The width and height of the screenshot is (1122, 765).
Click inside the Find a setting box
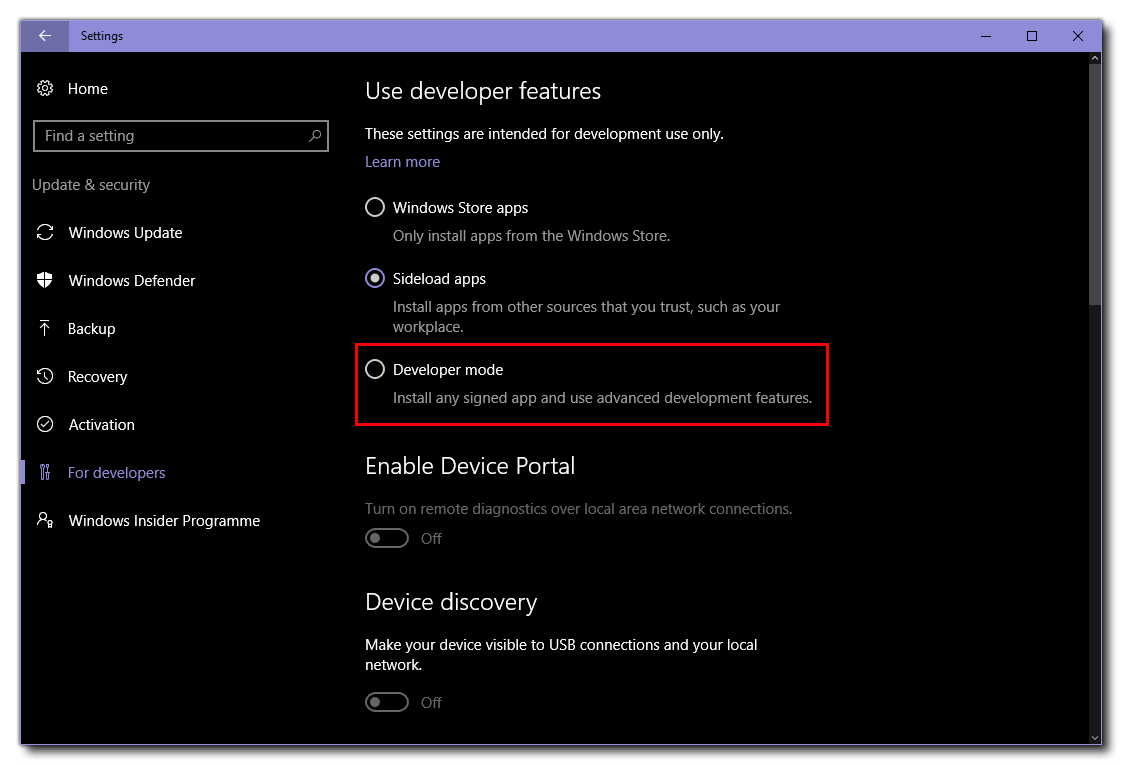[x=160, y=135]
